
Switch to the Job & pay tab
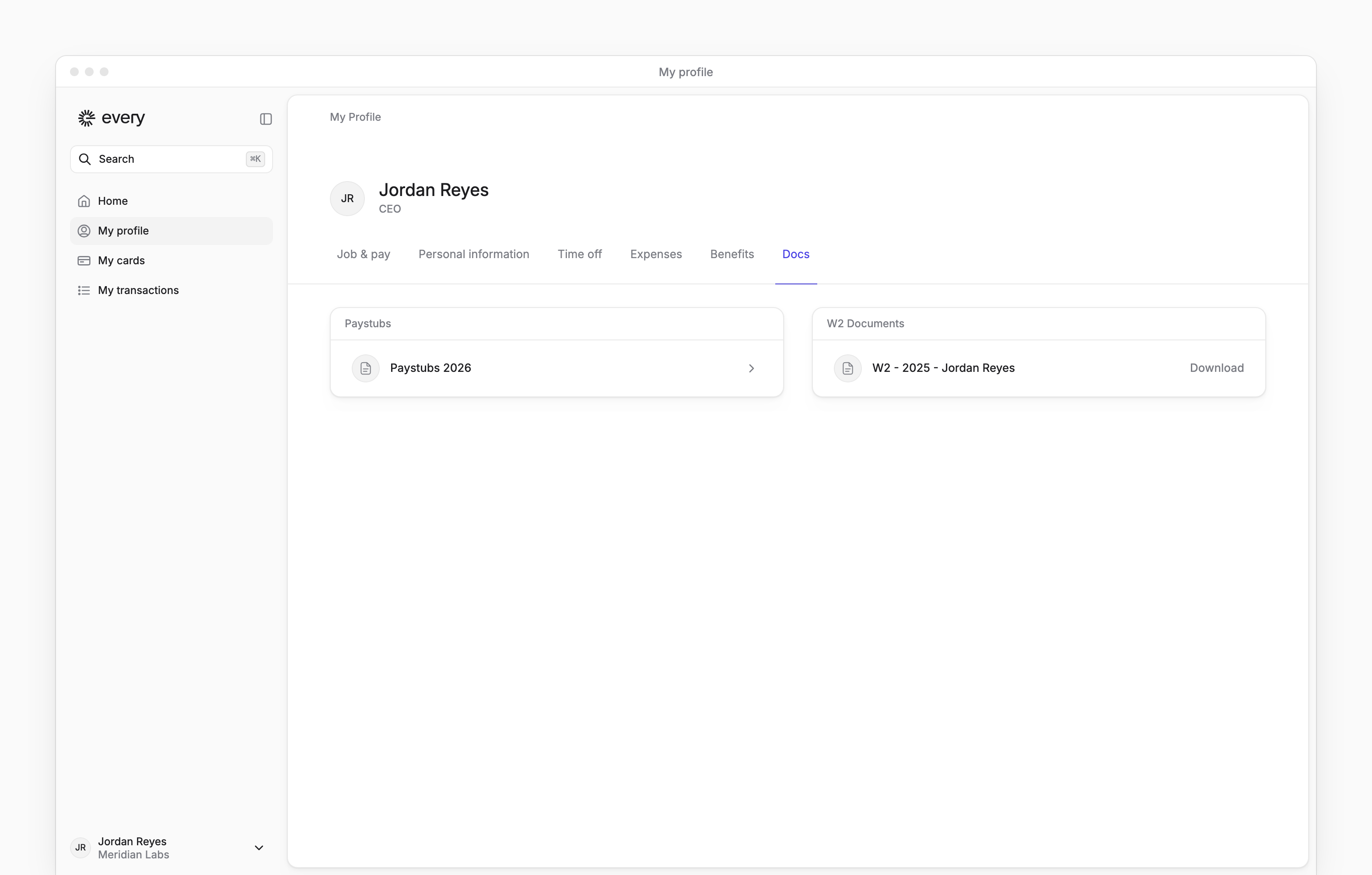364,254
